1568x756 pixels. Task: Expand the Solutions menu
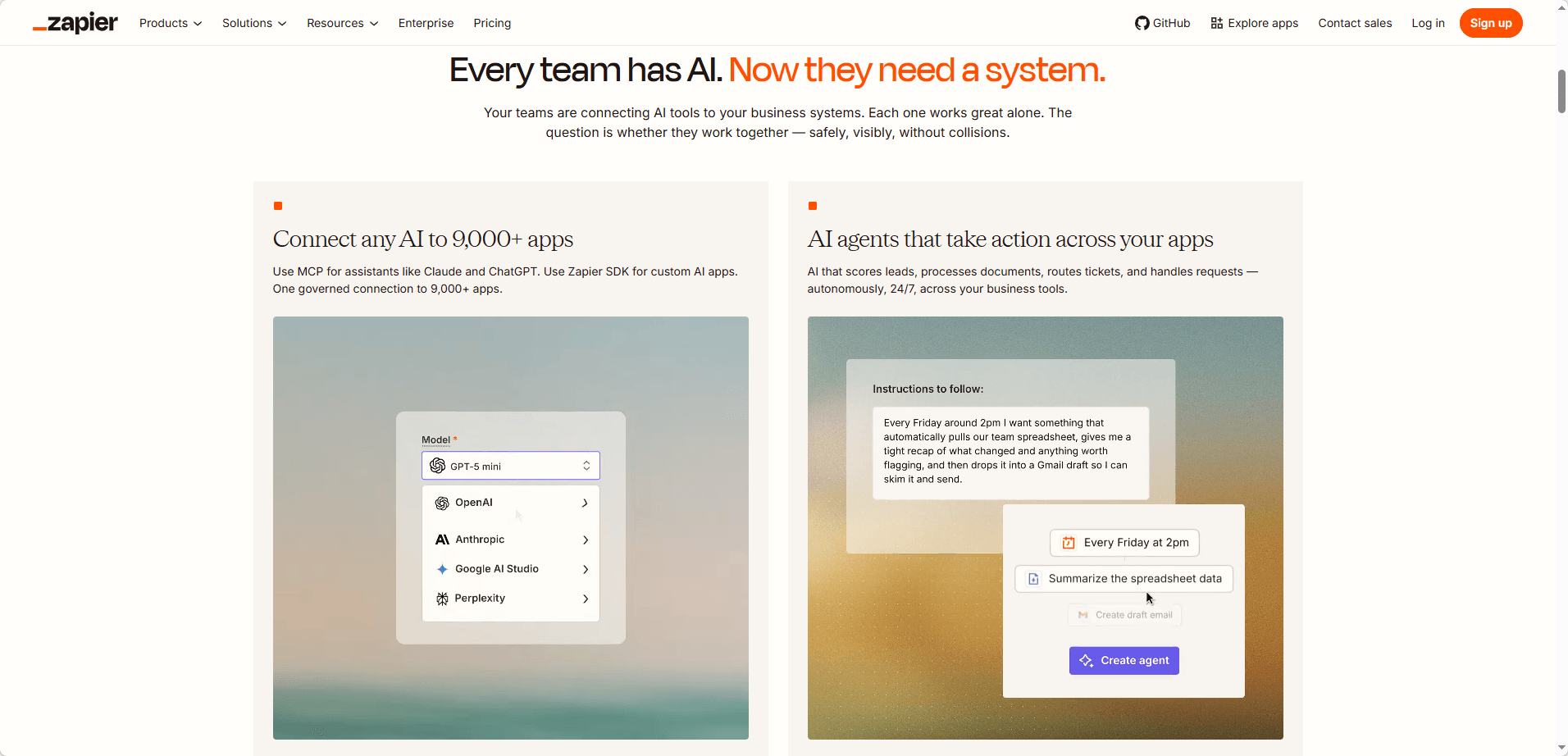pyautogui.click(x=254, y=23)
